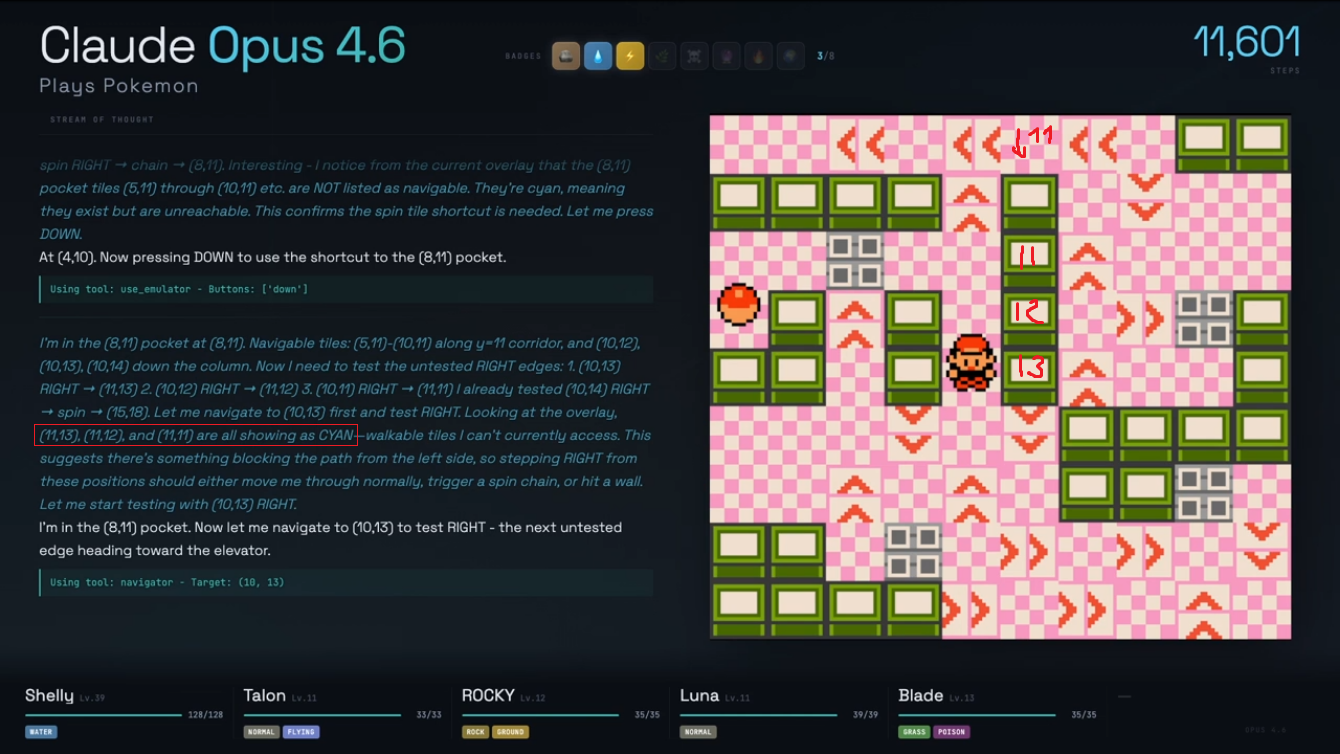Screen dimensions: 1340x754
Task: Click ROCKY's ROCK type tag
Action: [475, 732]
